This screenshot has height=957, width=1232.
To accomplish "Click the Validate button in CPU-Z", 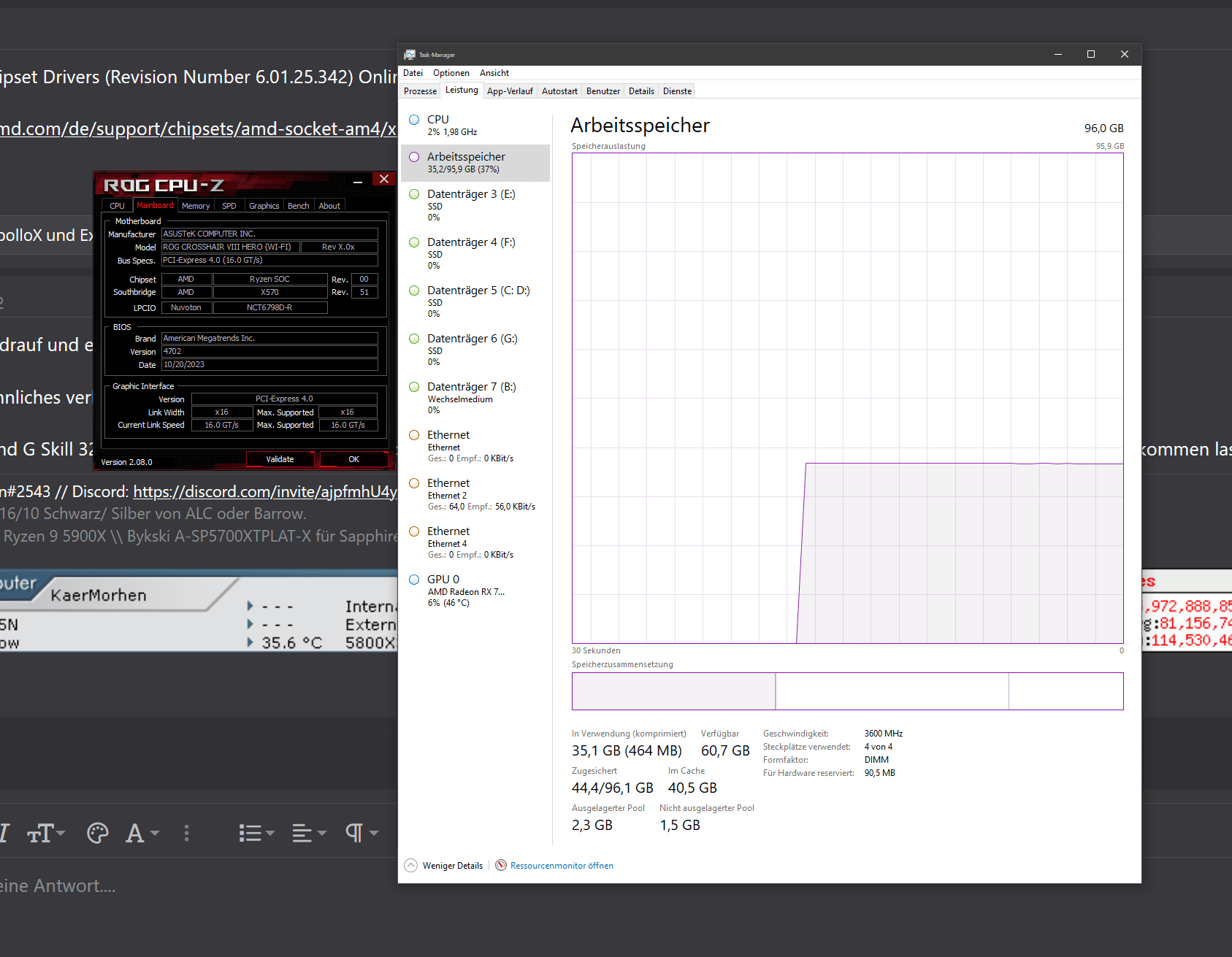I will (x=280, y=459).
